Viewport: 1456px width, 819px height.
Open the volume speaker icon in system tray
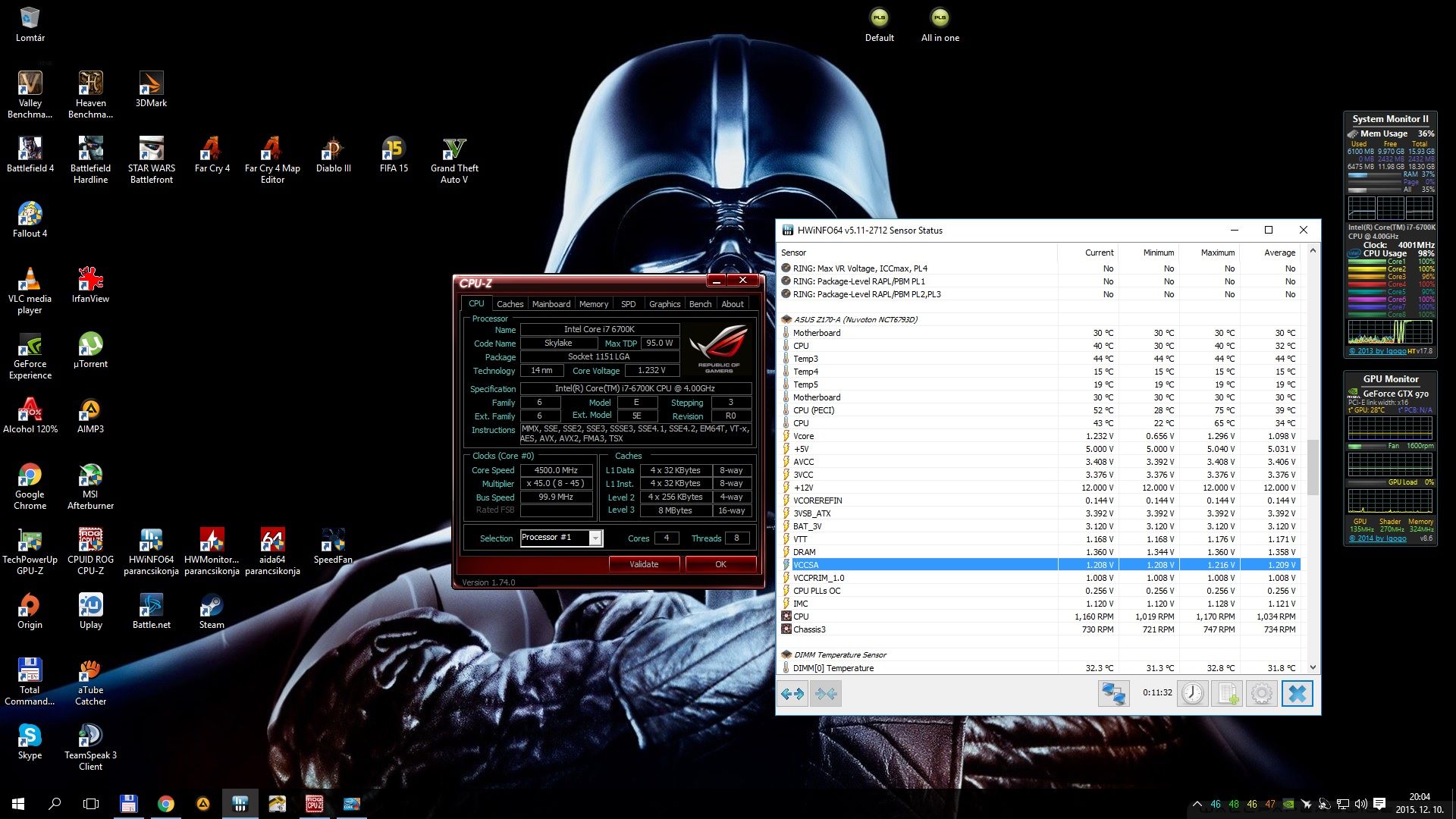tap(1361, 804)
